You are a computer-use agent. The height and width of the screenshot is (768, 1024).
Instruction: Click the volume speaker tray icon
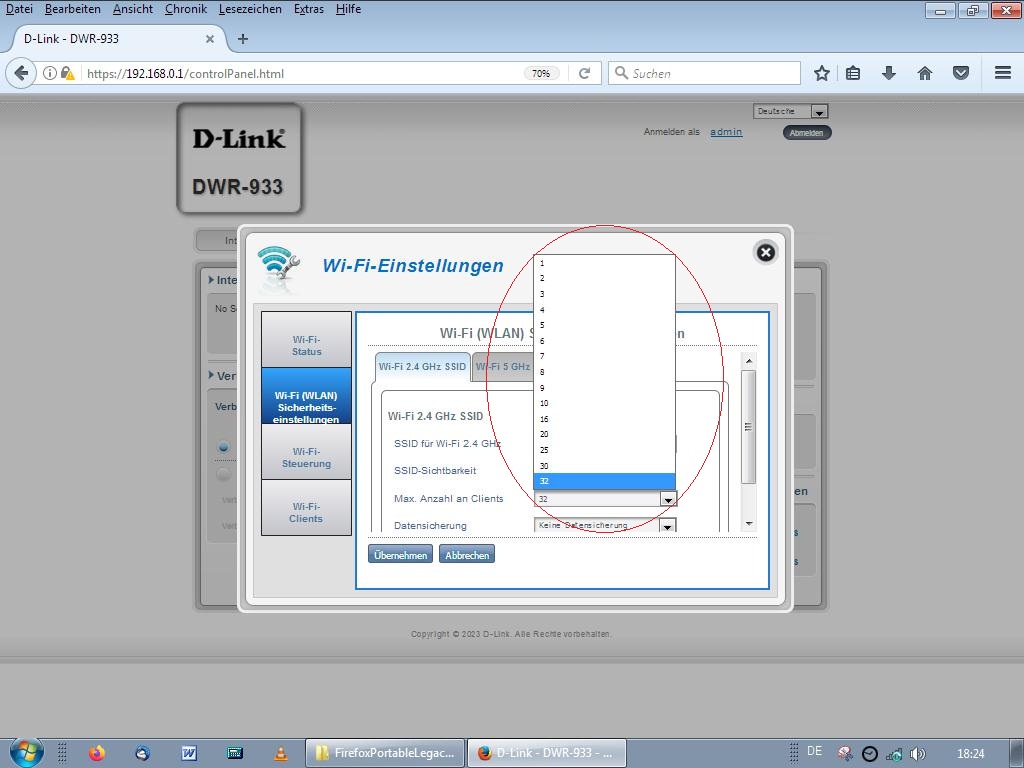tap(917, 754)
